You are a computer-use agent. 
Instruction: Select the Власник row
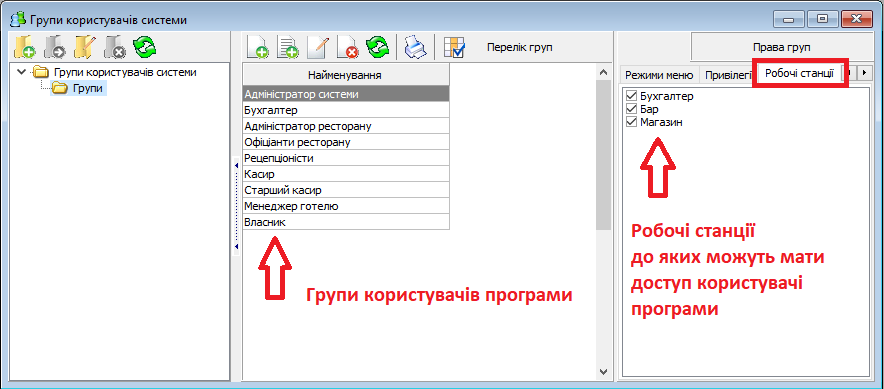tap(346, 222)
